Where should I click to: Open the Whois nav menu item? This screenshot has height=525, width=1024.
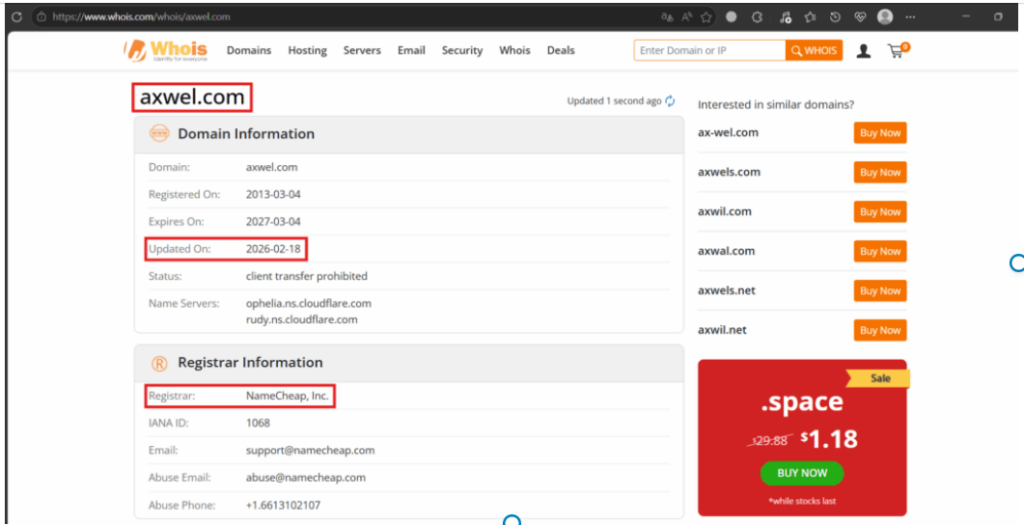pyautogui.click(x=515, y=50)
